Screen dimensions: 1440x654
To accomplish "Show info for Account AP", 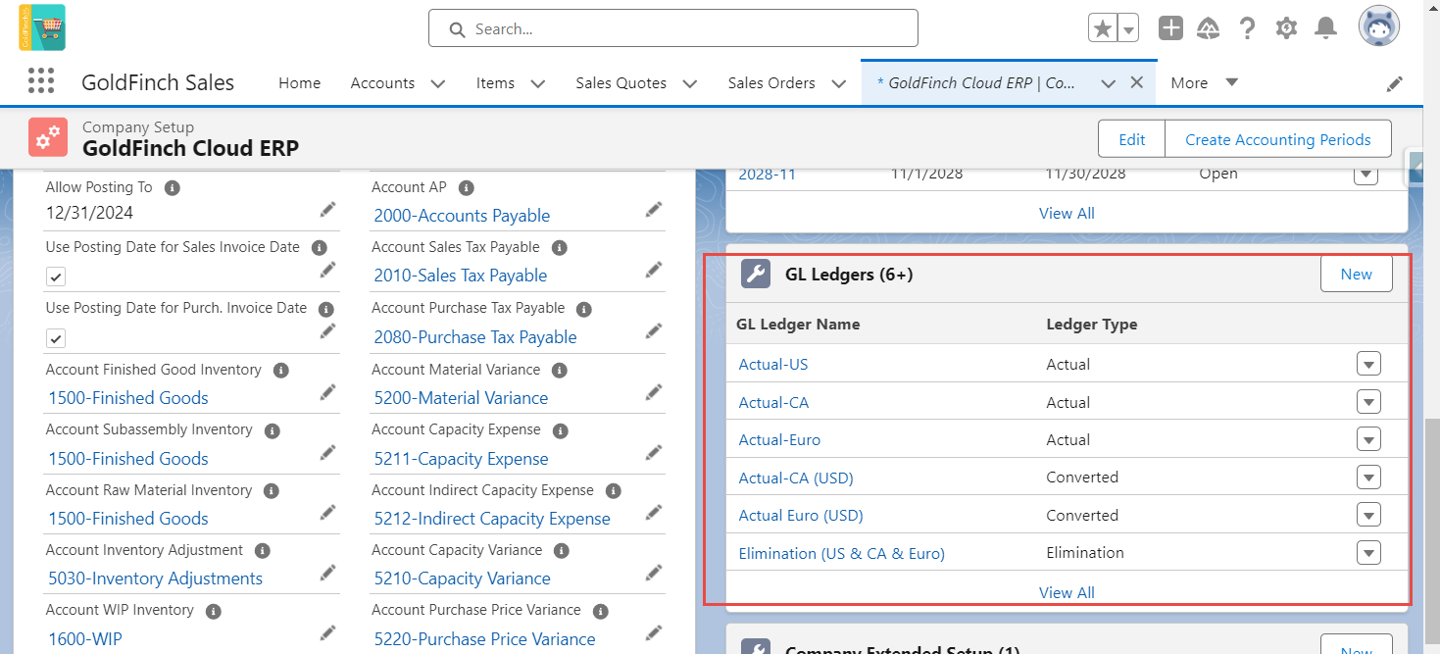I will click(x=466, y=187).
